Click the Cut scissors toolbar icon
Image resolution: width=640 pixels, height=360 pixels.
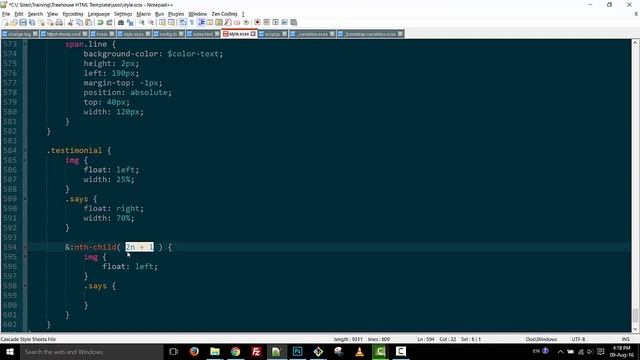71,22
